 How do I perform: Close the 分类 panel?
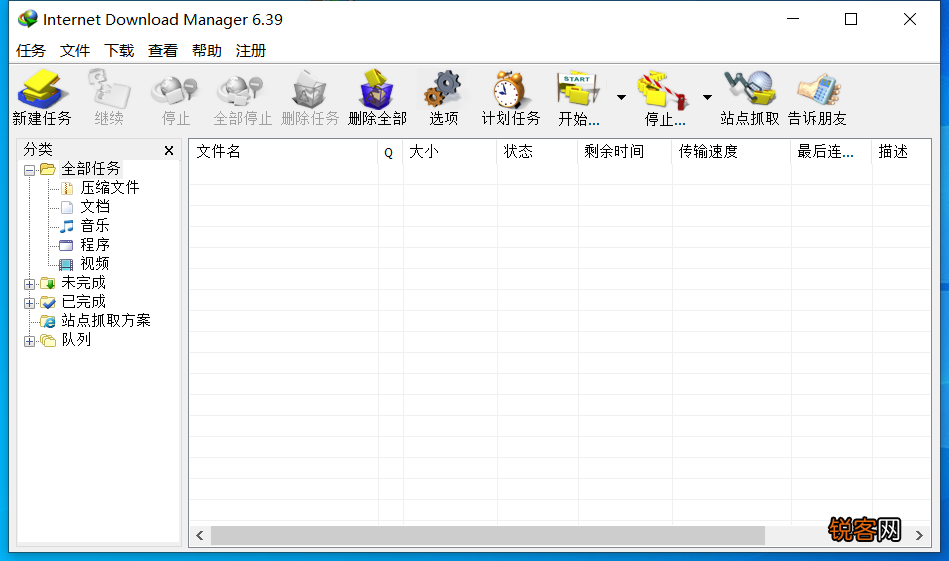pyautogui.click(x=169, y=151)
